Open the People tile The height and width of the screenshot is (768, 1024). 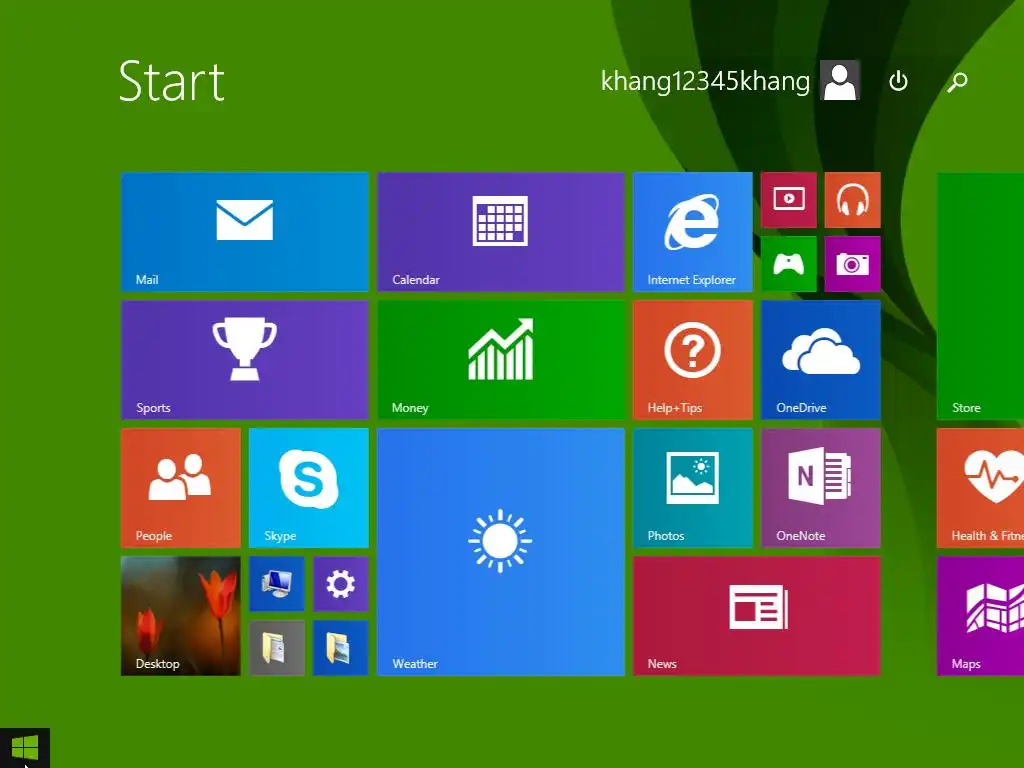181,488
